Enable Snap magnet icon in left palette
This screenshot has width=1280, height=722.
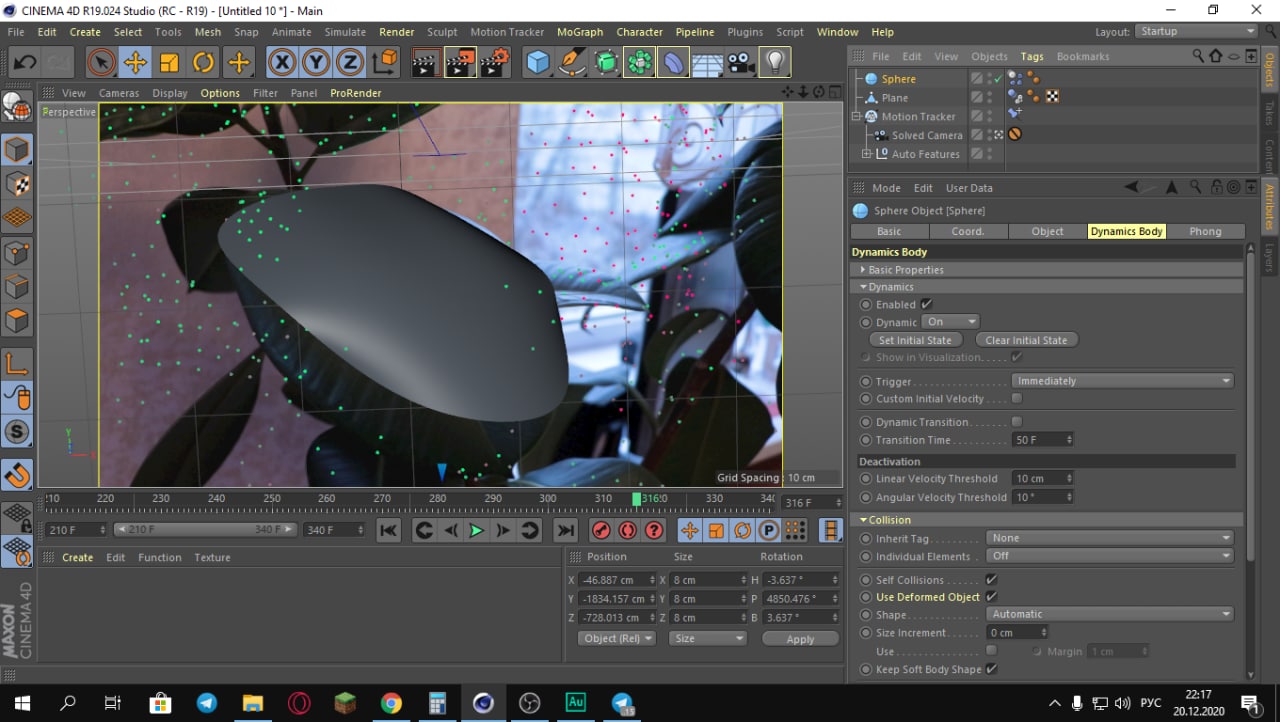[17, 476]
